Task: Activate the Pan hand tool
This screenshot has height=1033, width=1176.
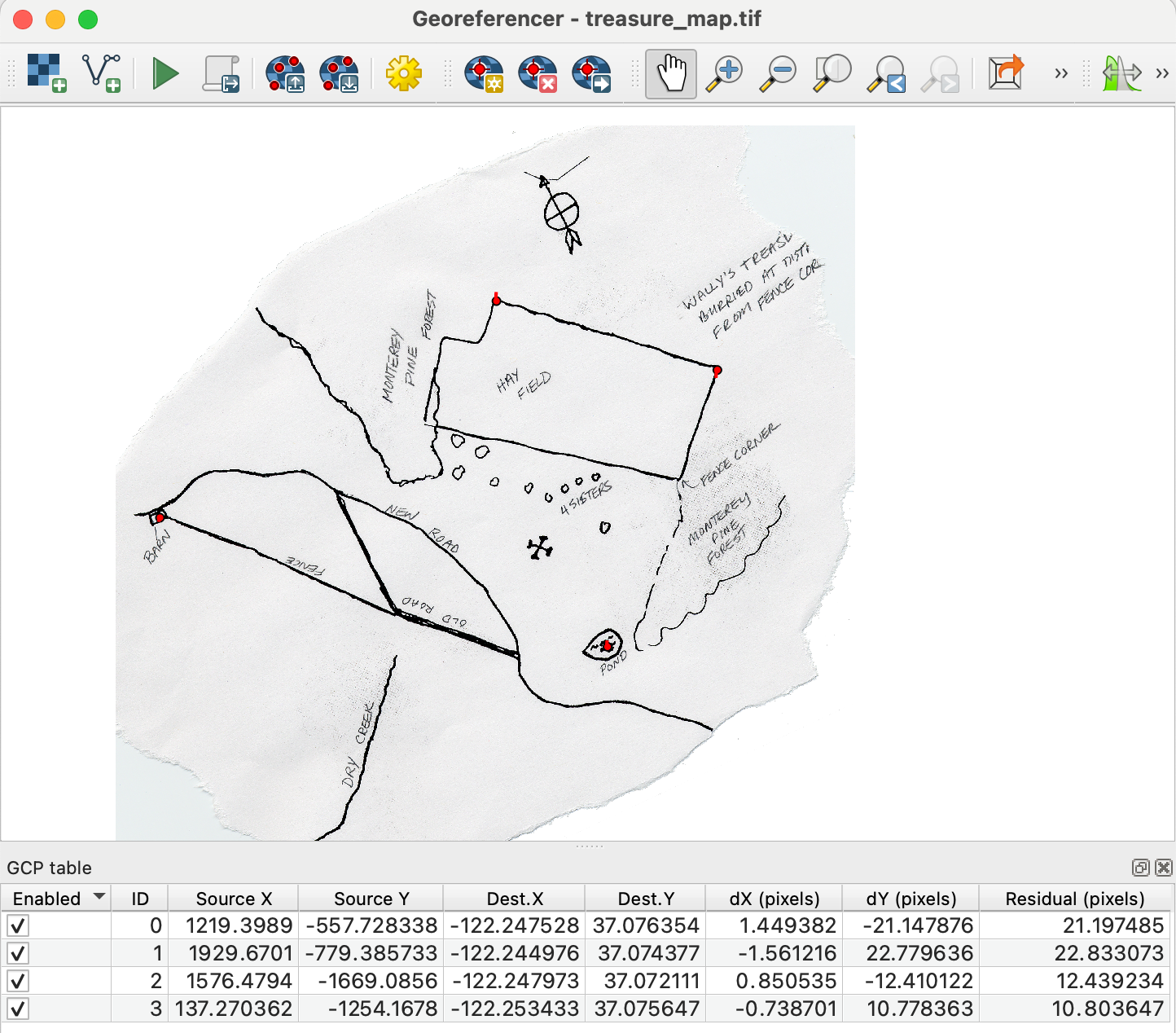Action: (671, 73)
